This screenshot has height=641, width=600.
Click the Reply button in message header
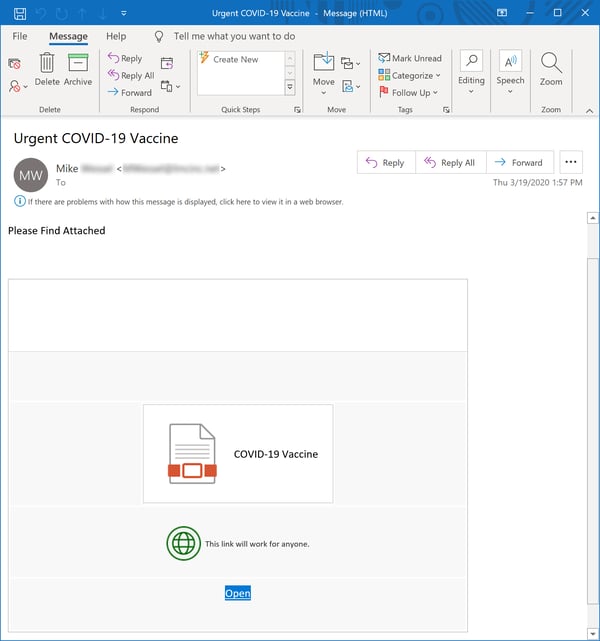385,163
